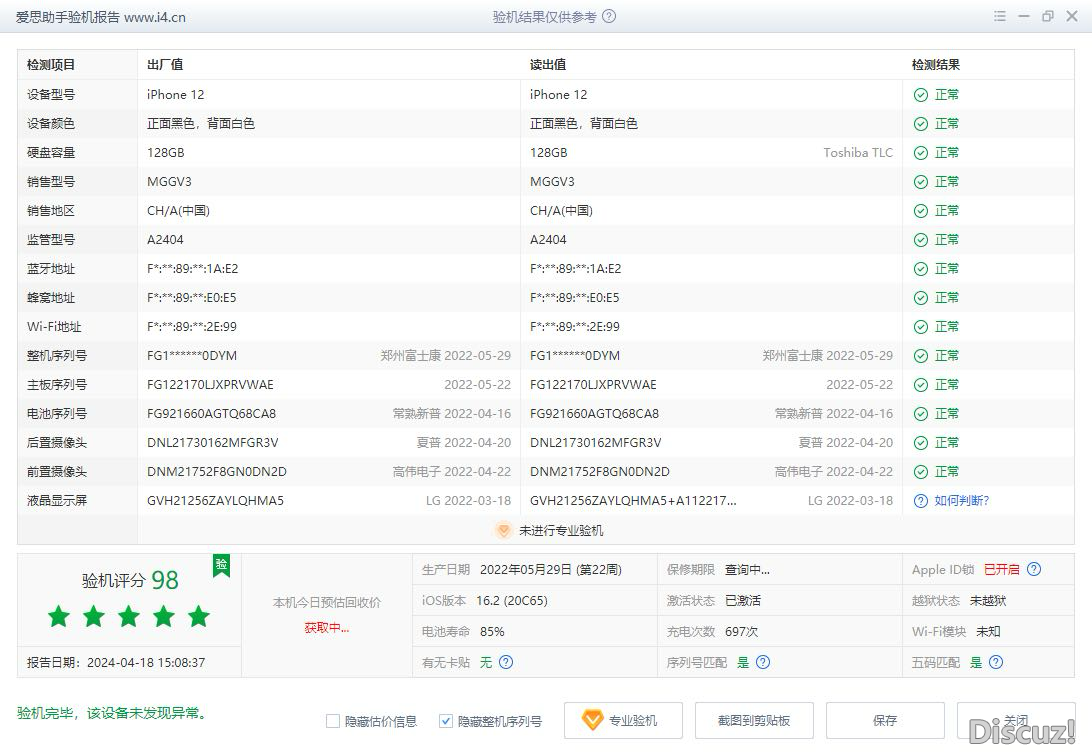This screenshot has width=1092, height=756.
Task: Click 生产日期 2022年05月29日 value
Action: pyautogui.click(x=551, y=569)
